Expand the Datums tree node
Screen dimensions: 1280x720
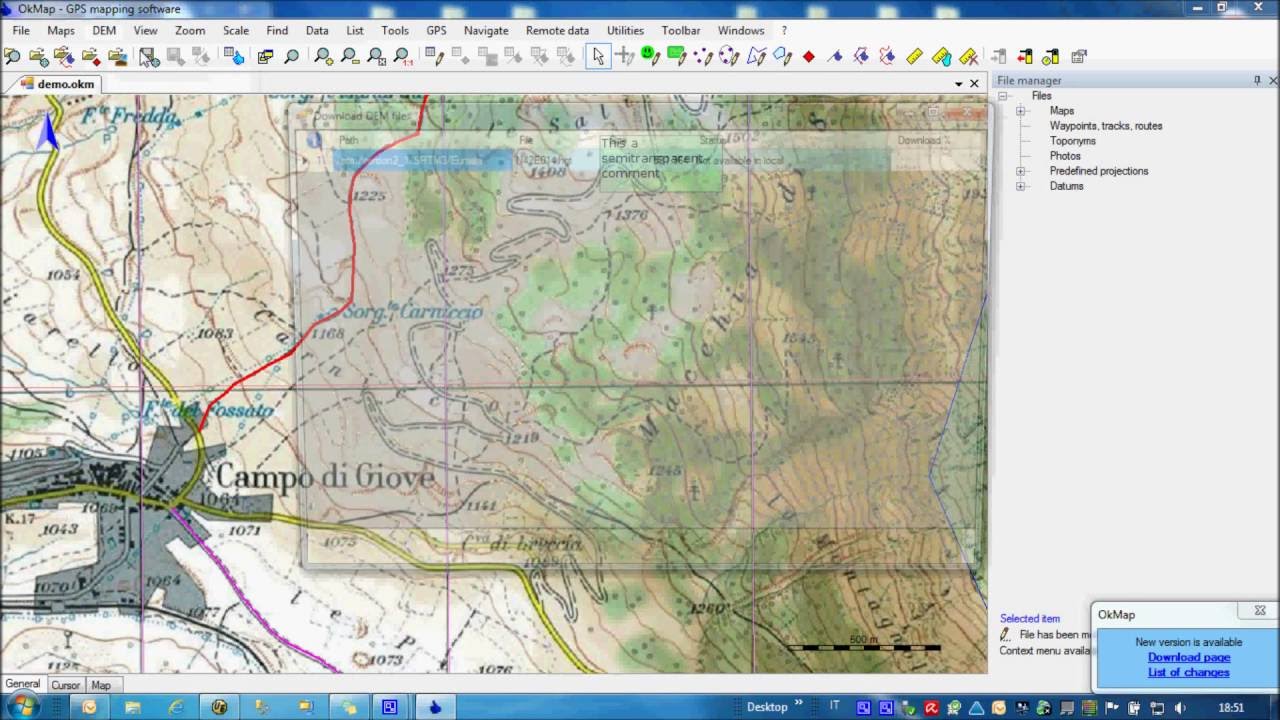(1020, 186)
